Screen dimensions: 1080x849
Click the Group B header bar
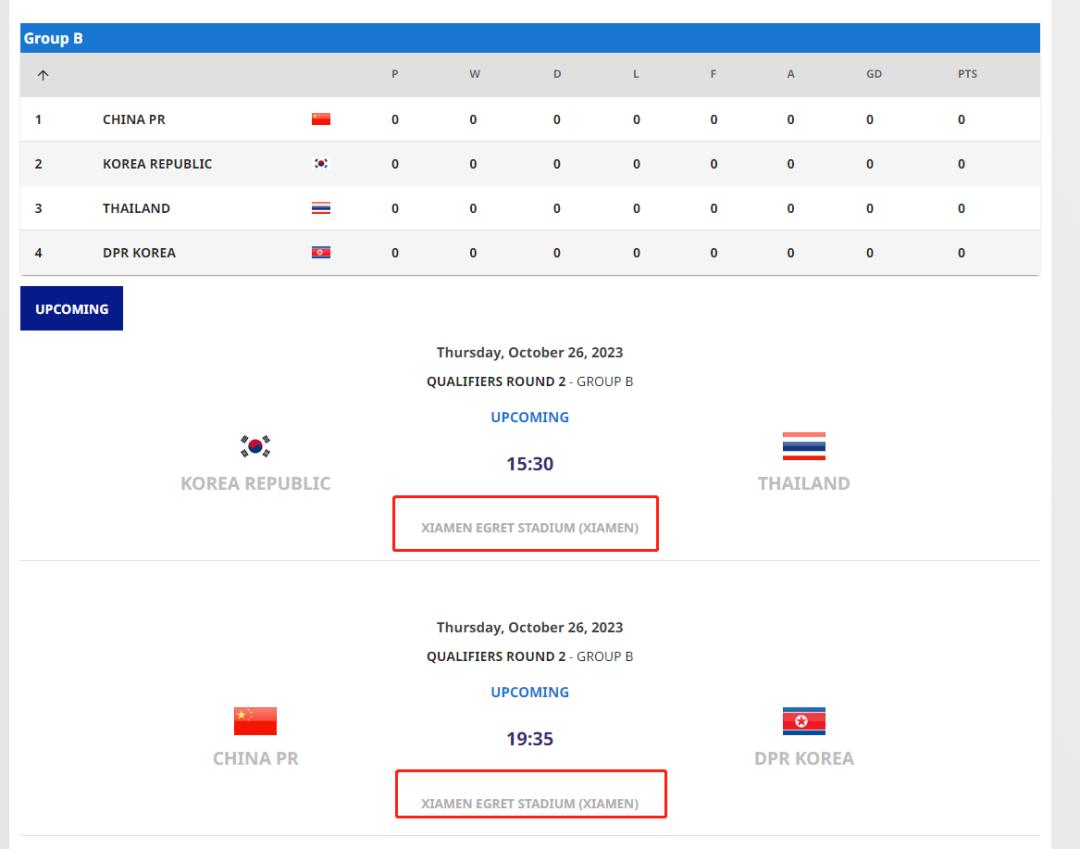[530, 39]
